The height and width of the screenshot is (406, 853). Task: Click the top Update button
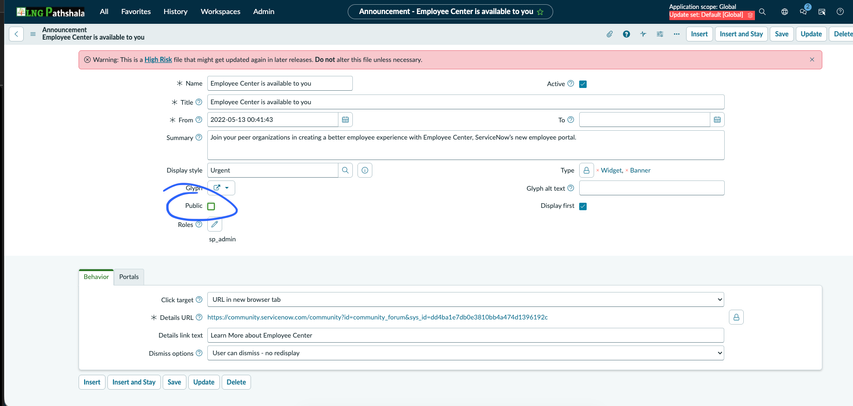811,34
